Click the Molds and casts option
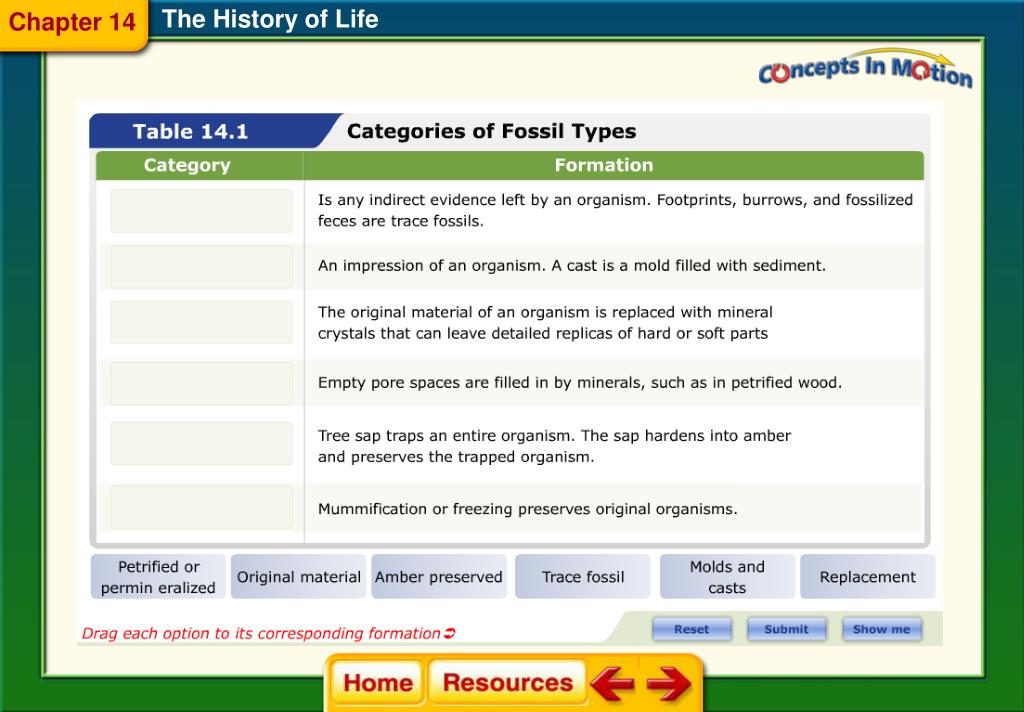Screen dimensions: 1024x712 (x=727, y=576)
